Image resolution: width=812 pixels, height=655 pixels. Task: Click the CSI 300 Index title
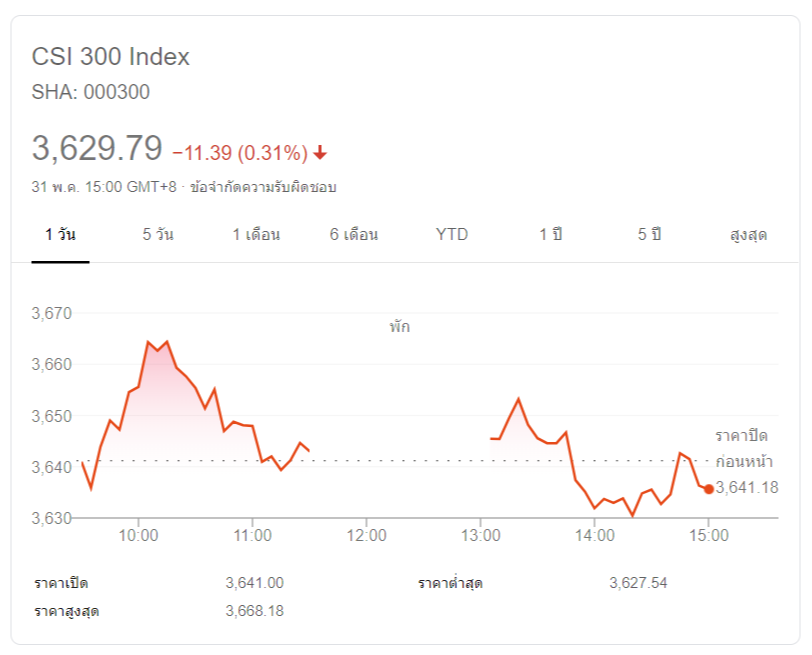111,57
